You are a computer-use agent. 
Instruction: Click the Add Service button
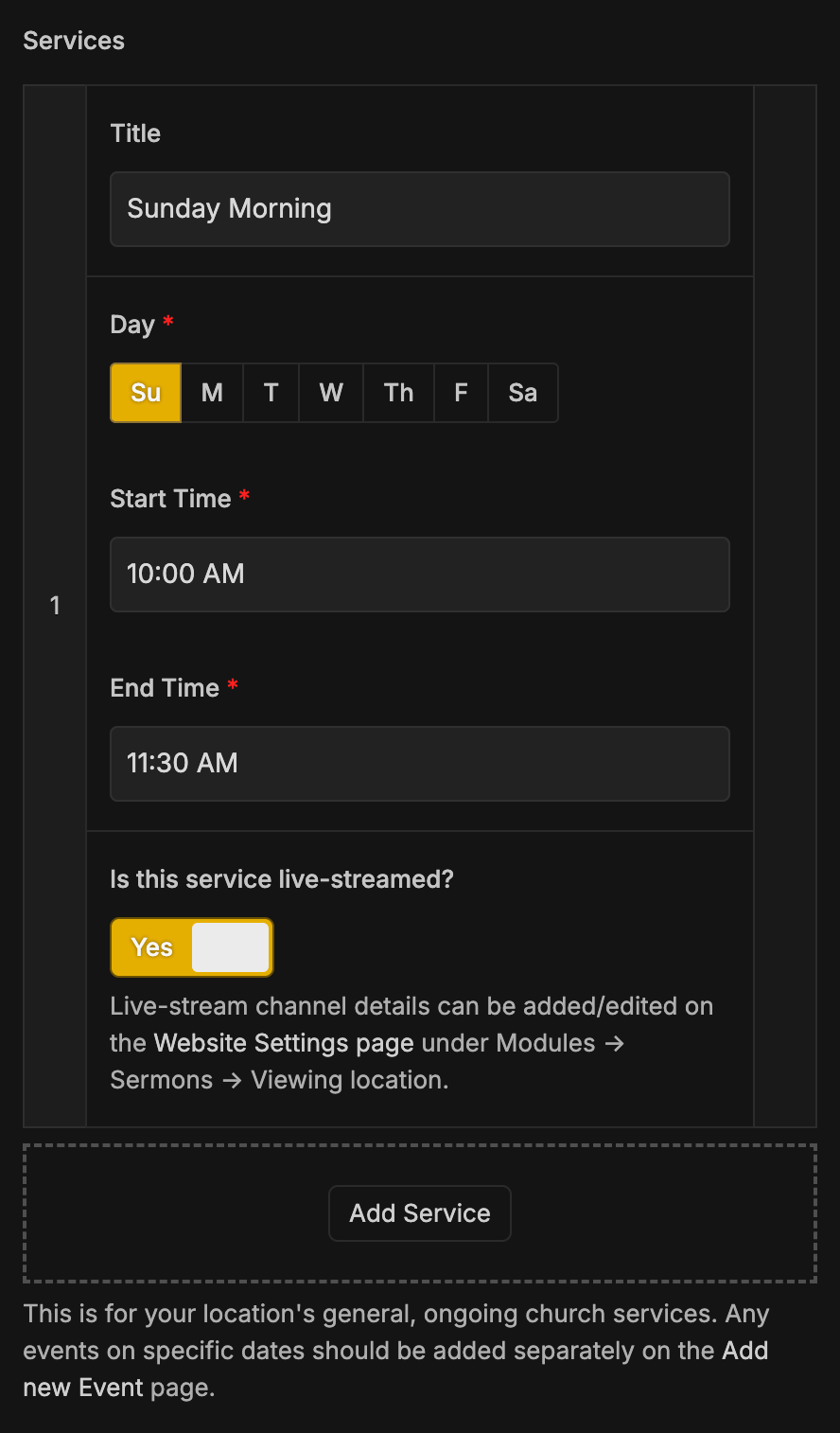(x=420, y=1213)
